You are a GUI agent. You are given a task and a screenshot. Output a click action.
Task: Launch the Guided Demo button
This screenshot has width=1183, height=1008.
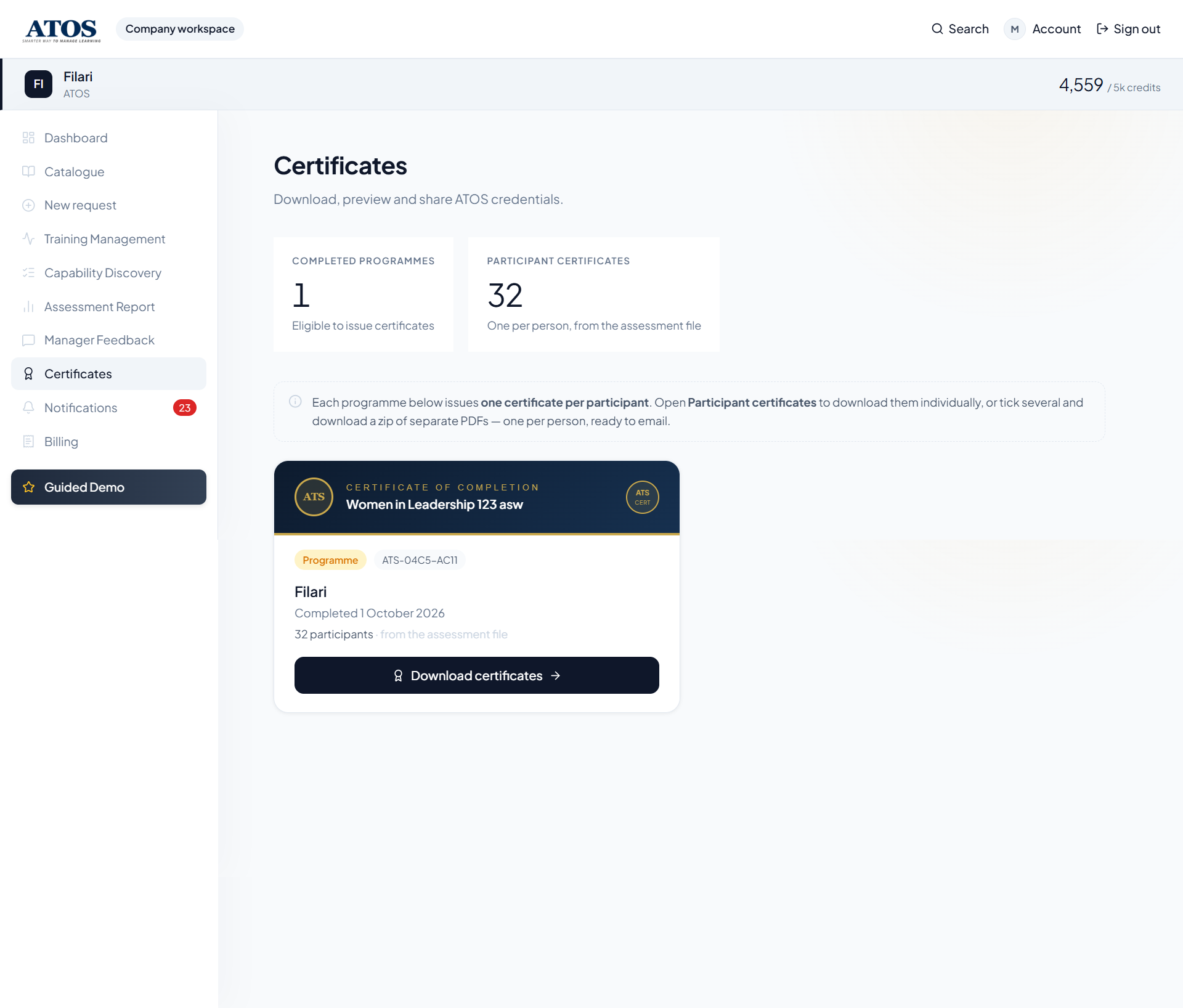click(x=108, y=487)
